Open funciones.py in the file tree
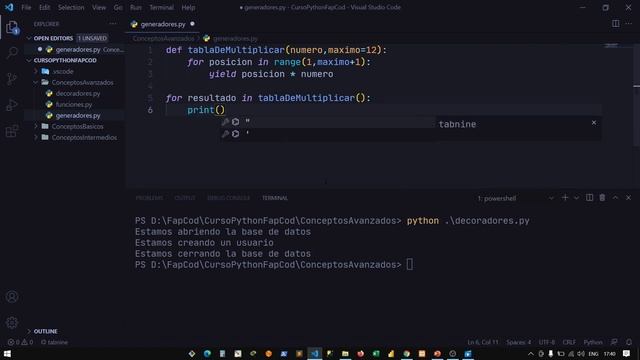This screenshot has height=360, width=640. click(x=74, y=104)
